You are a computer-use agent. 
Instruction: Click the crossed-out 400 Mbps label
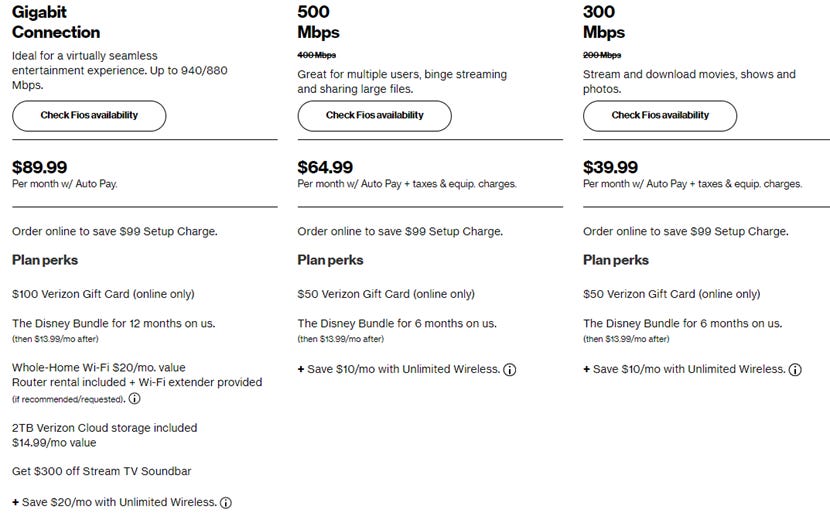[x=317, y=55]
